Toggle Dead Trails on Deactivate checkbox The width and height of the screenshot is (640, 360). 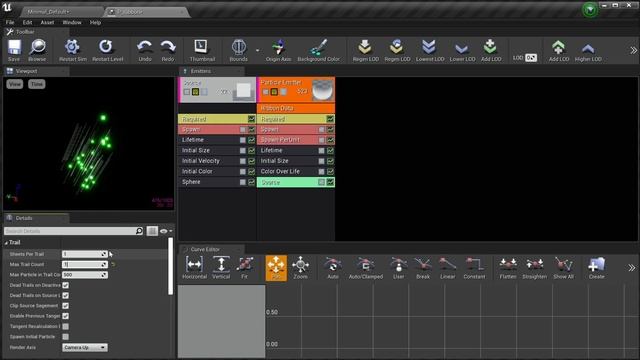tap(66, 285)
